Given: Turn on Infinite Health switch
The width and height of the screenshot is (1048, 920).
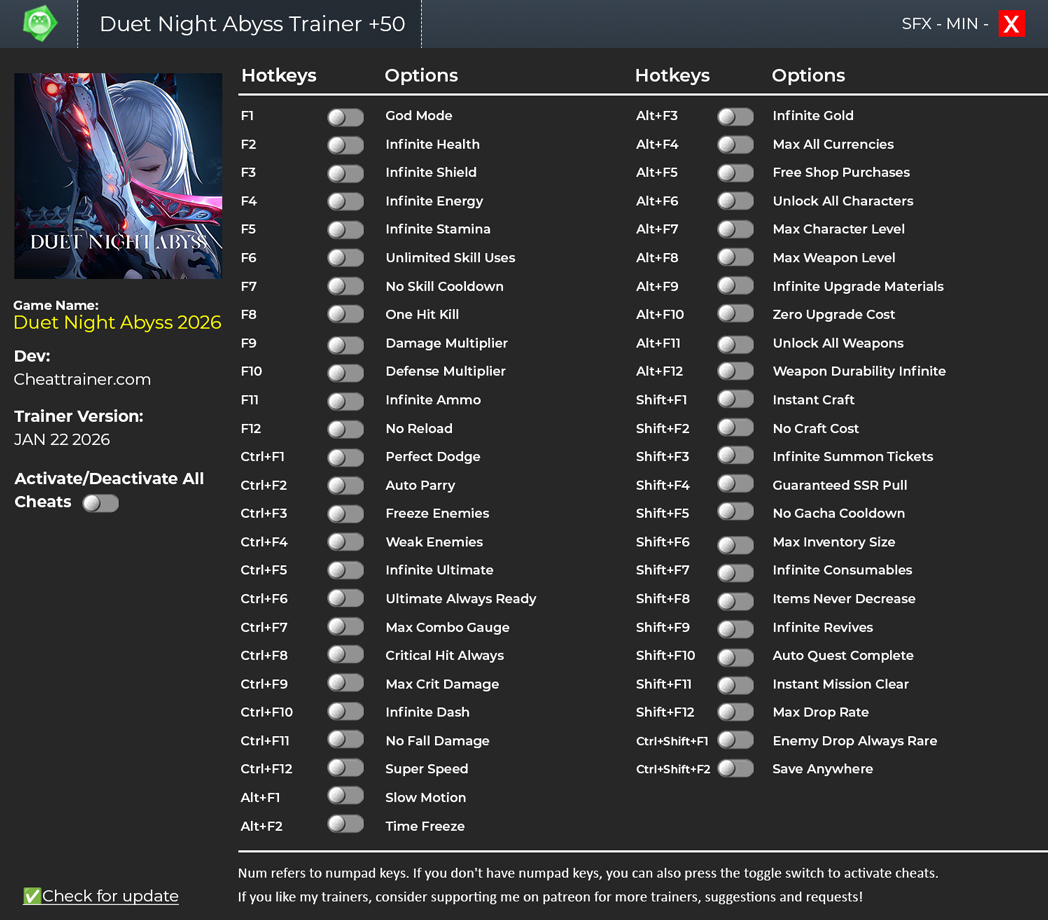Looking at the screenshot, I should [345, 145].
